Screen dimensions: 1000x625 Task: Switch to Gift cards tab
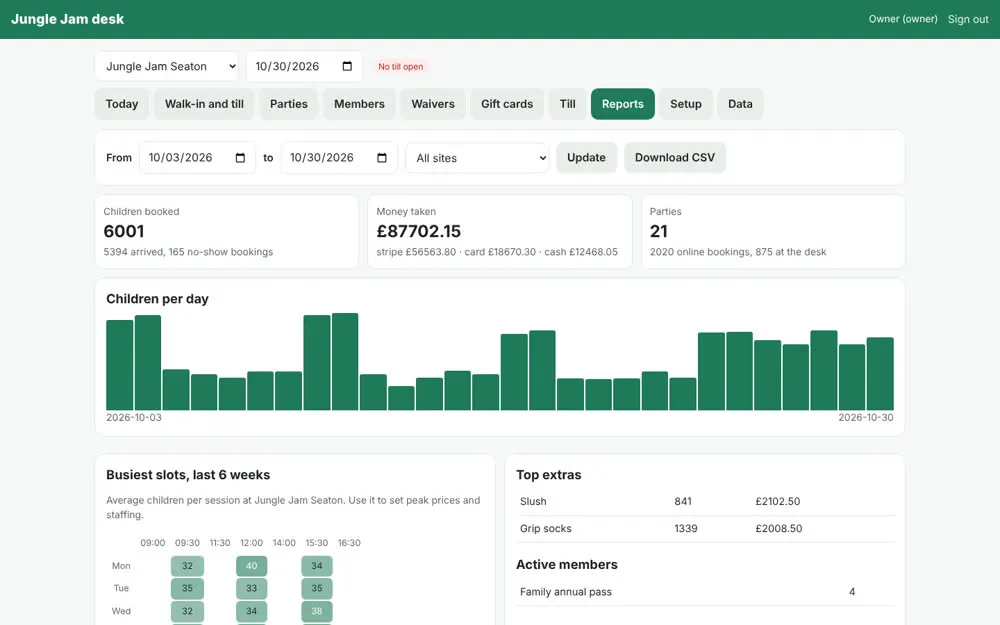click(507, 104)
